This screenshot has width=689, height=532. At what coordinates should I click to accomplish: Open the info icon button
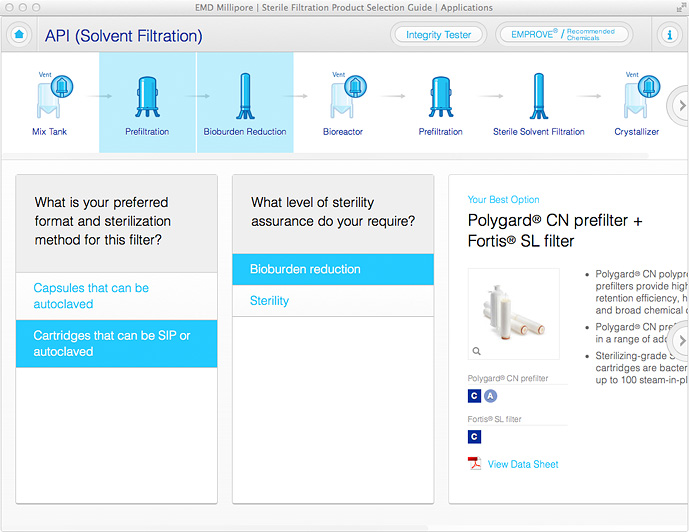click(670, 35)
